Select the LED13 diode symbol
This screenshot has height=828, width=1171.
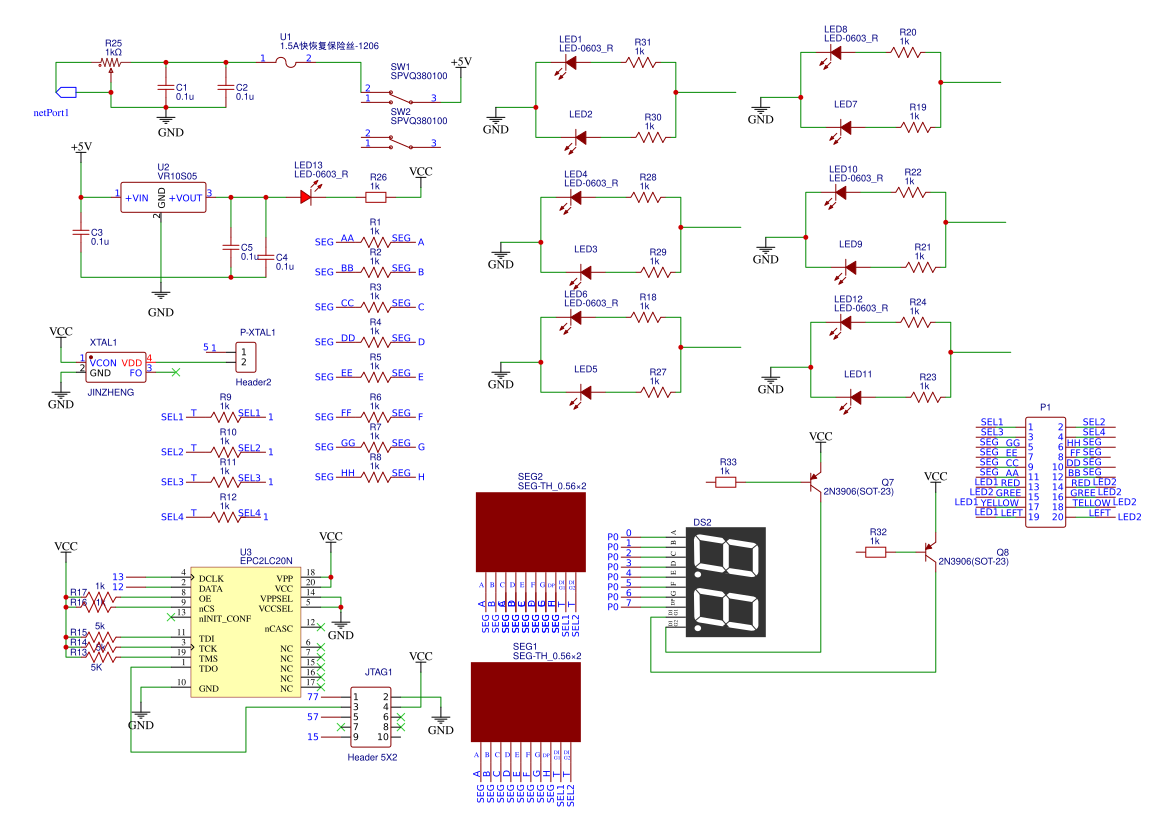(307, 197)
